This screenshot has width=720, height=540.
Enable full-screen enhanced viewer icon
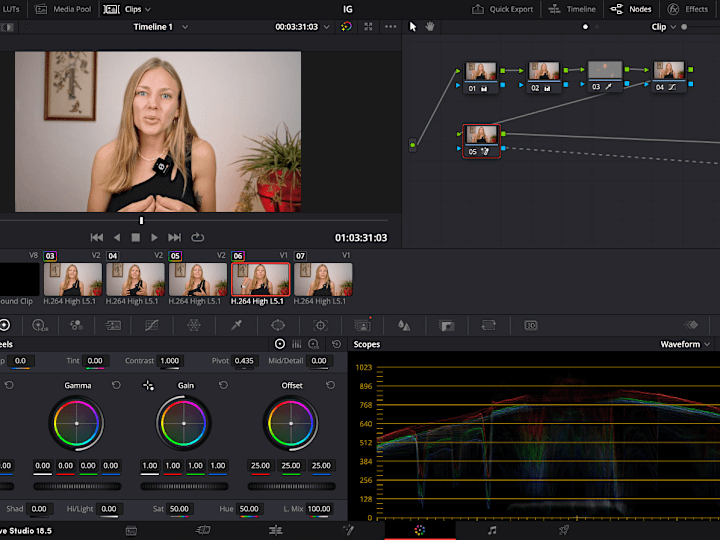[368, 27]
